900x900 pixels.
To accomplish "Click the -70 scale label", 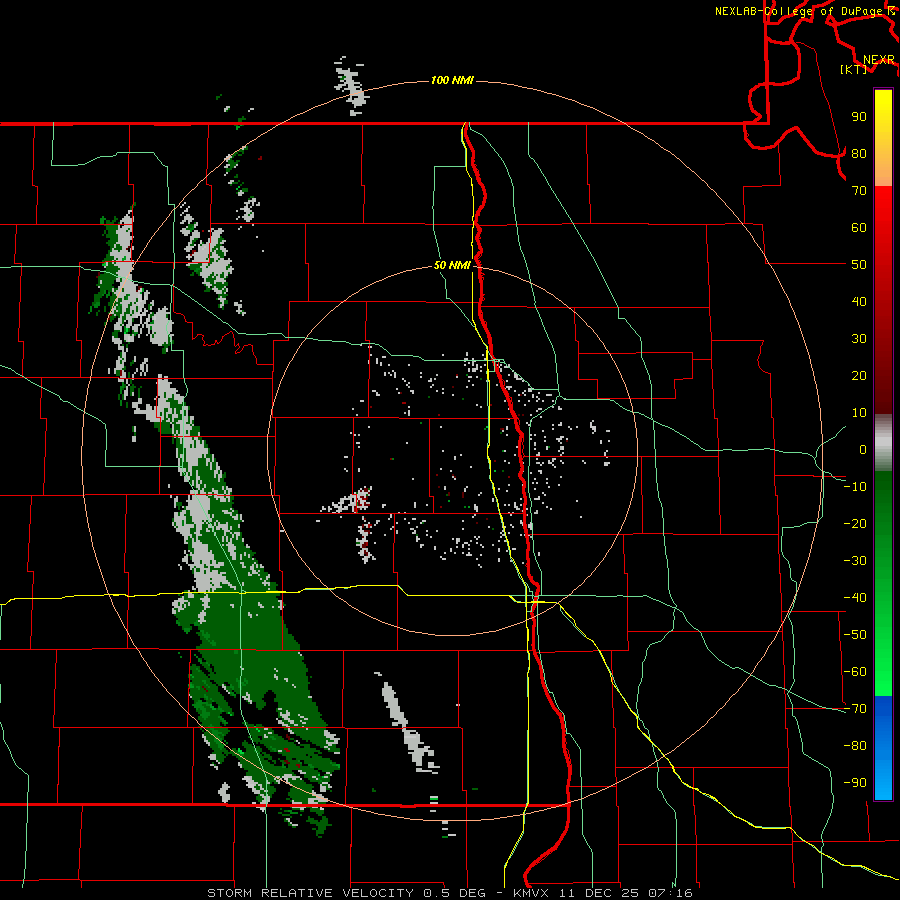I will pos(855,709).
